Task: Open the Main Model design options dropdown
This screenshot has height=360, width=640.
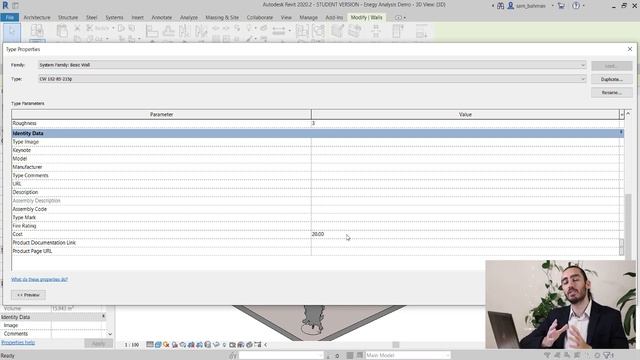Action: 407,355
